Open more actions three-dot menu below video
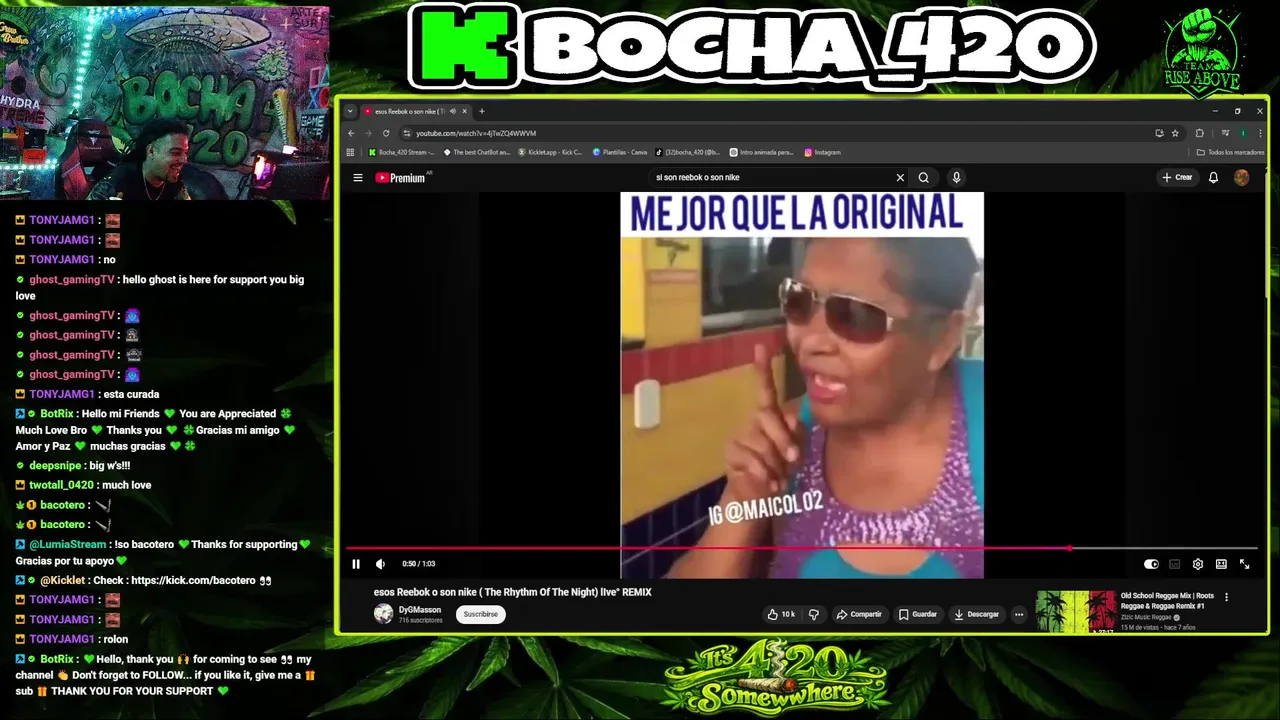The height and width of the screenshot is (720, 1280). coord(1019,614)
